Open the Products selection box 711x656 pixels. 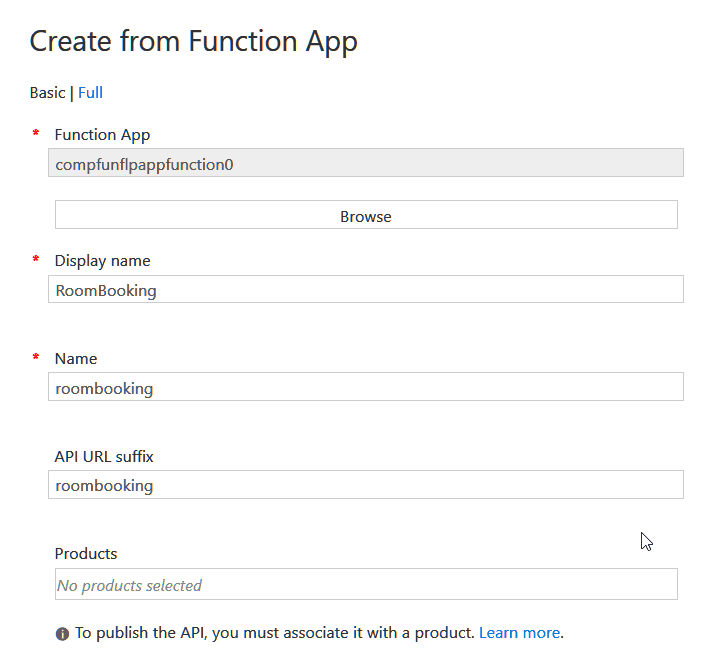point(366,584)
